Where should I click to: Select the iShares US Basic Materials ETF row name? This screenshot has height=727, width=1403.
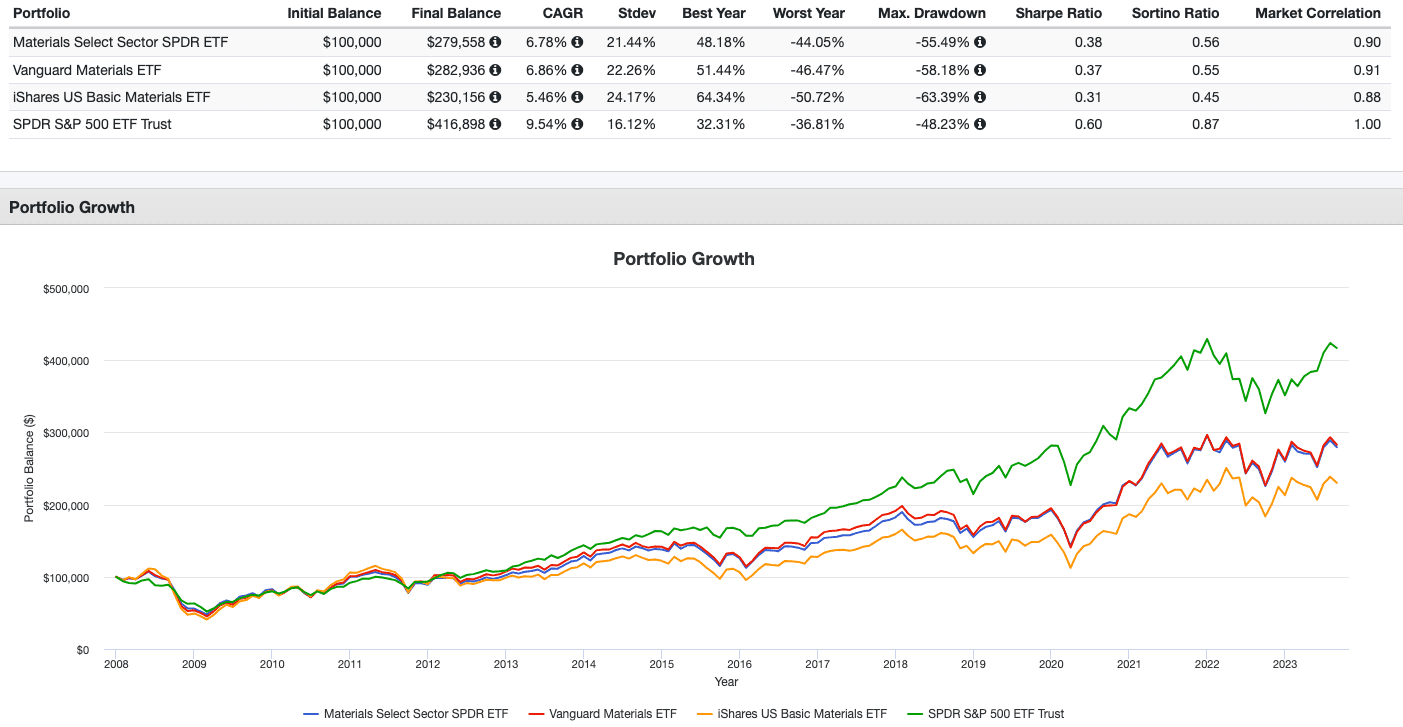point(111,97)
